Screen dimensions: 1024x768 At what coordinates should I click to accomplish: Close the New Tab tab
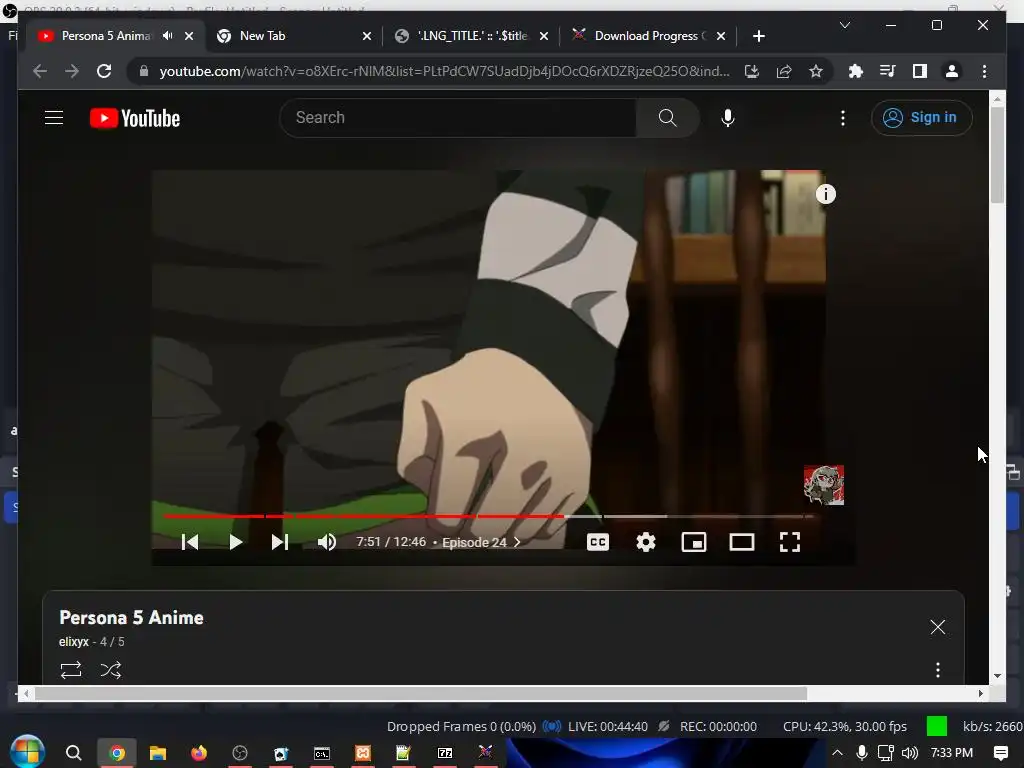click(366, 36)
